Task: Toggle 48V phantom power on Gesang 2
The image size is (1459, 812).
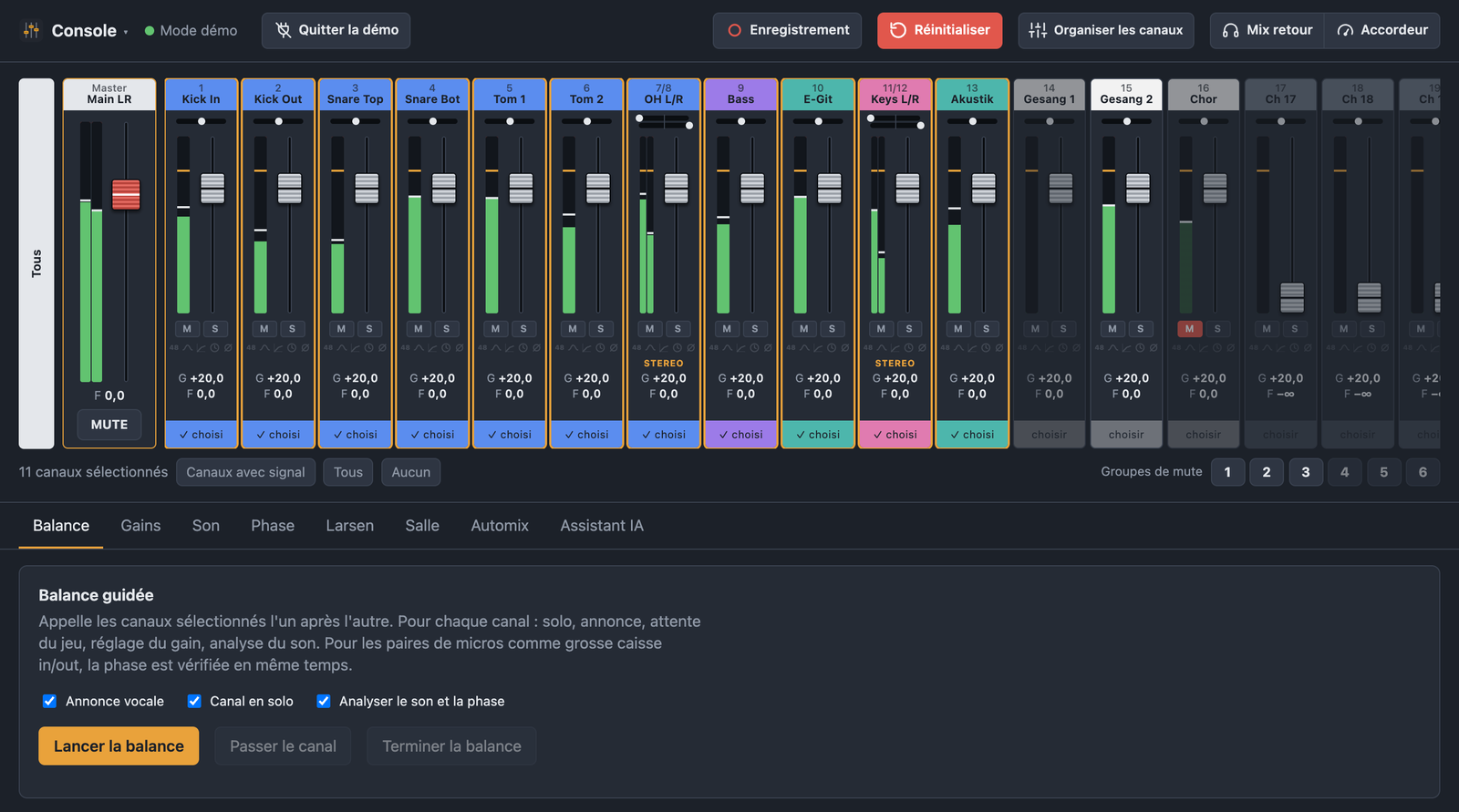Action: [x=1099, y=348]
